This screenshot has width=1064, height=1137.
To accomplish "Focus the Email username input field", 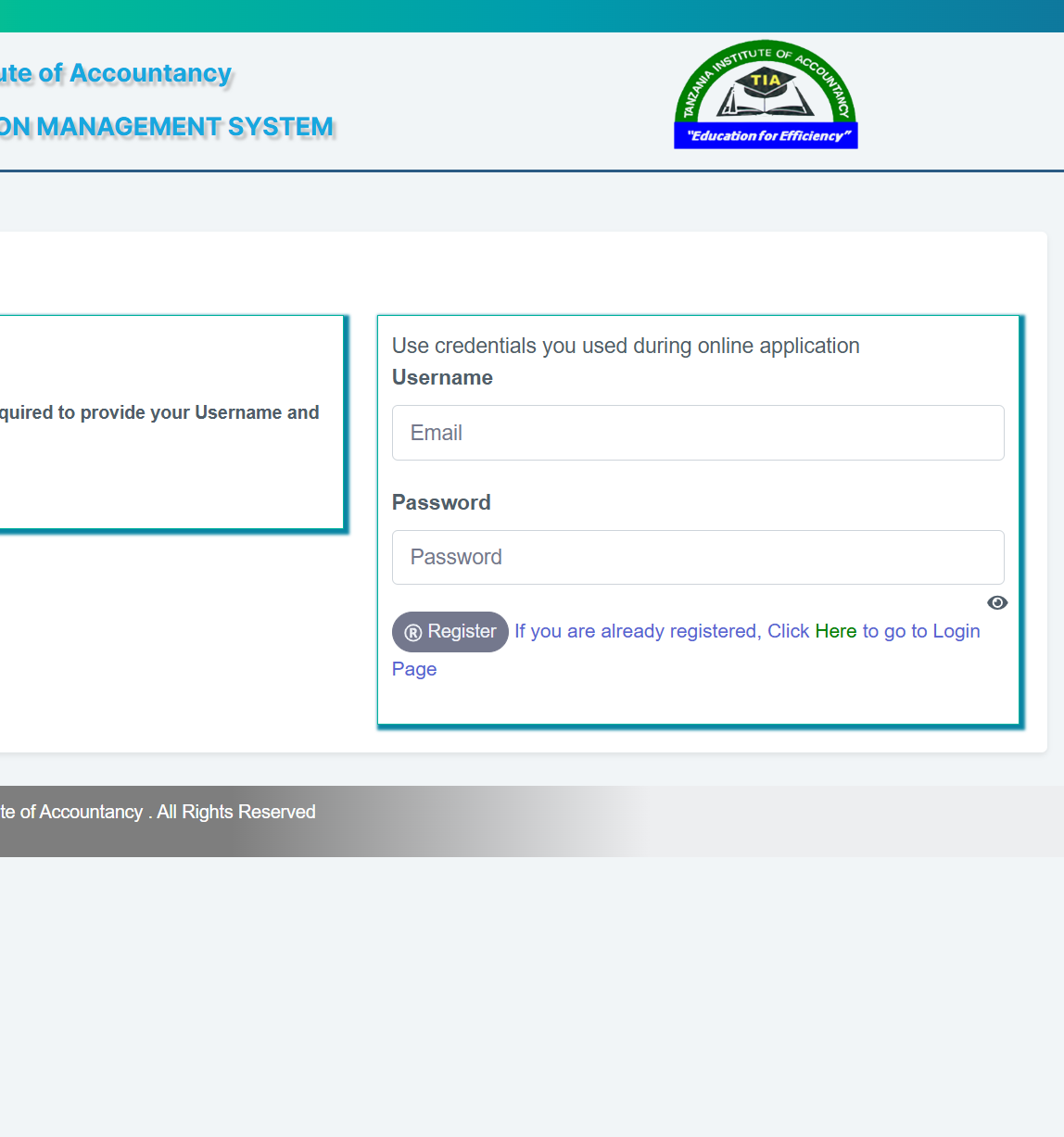I will coord(698,433).
